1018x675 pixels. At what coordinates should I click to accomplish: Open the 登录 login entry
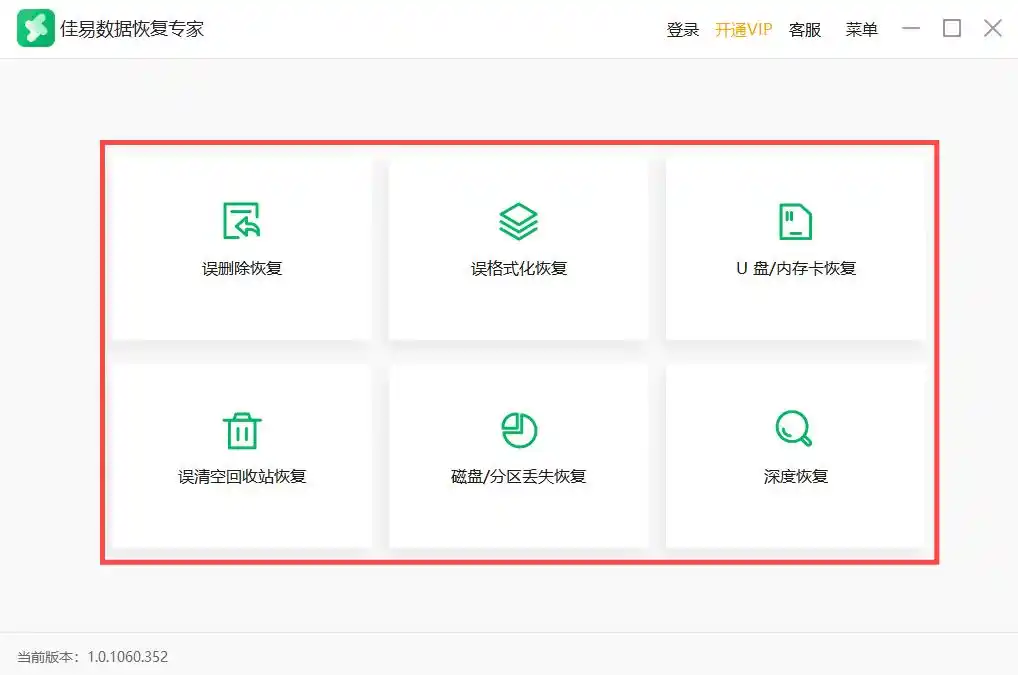(x=682, y=30)
